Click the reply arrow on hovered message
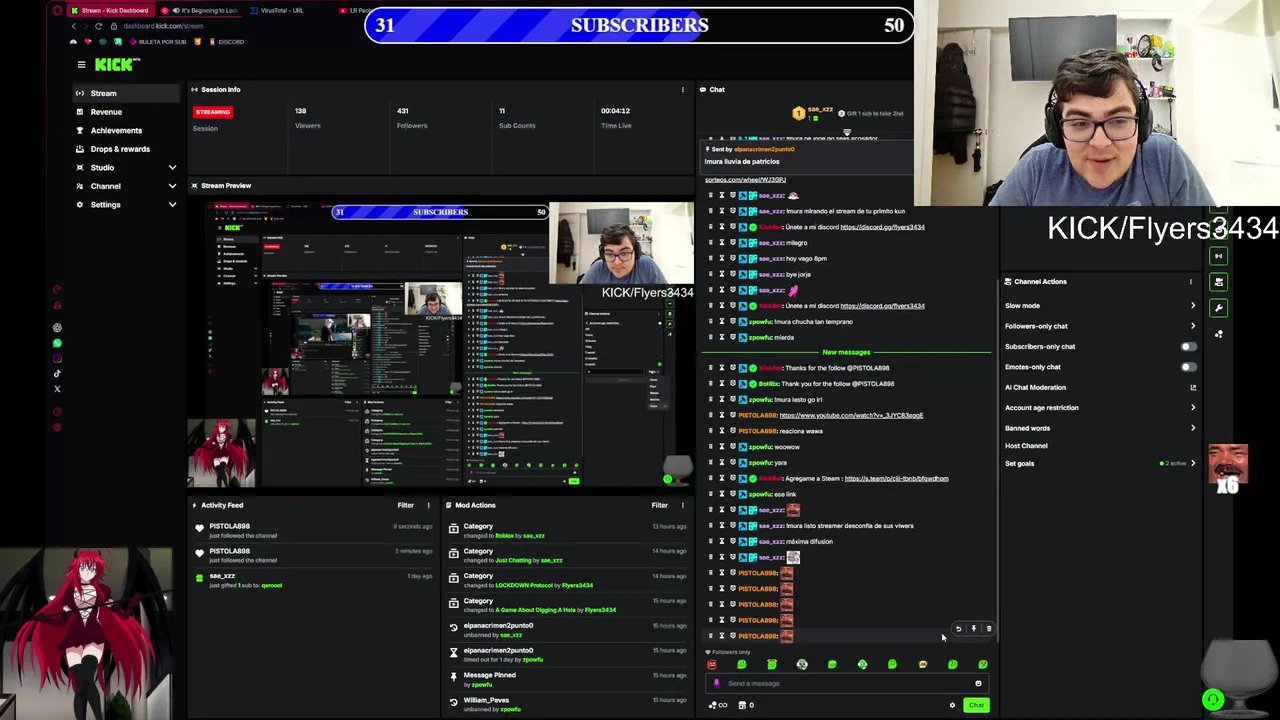Viewport: 1280px width, 720px height. point(958,629)
